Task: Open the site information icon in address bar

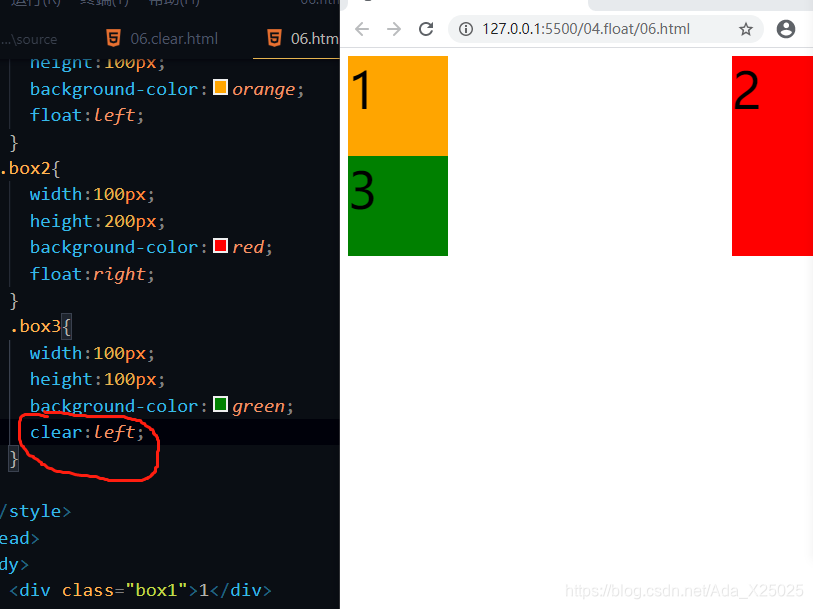Action: [466, 29]
